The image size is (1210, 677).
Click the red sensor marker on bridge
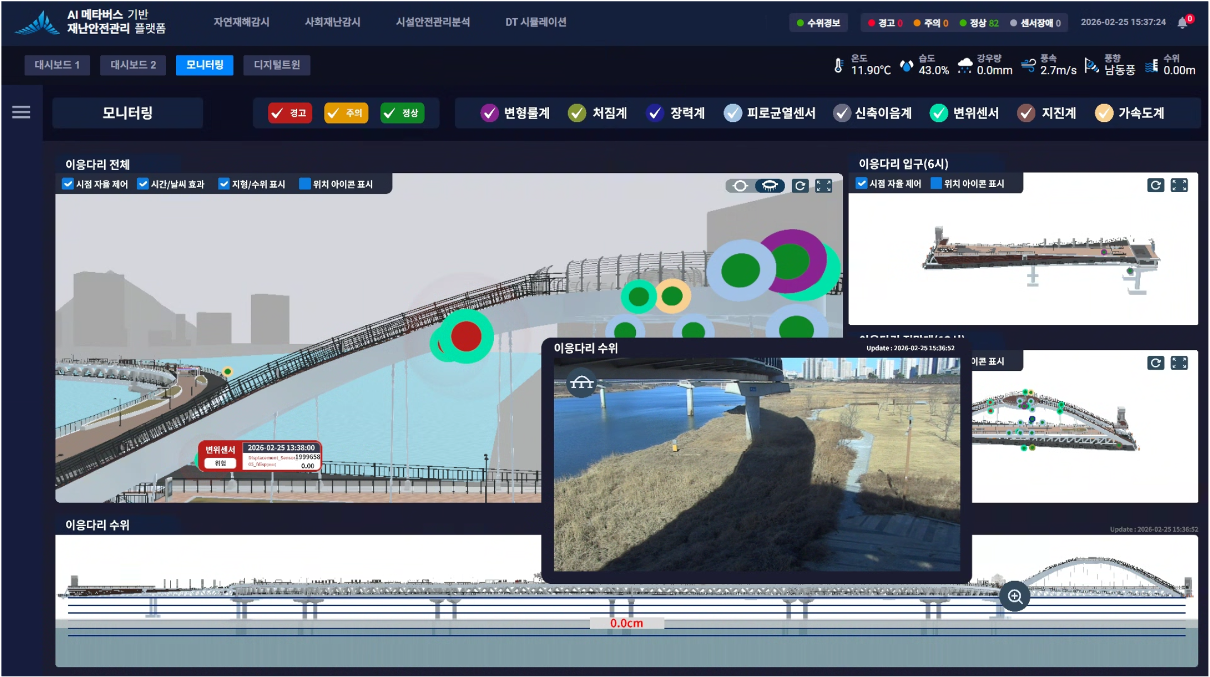(x=465, y=336)
